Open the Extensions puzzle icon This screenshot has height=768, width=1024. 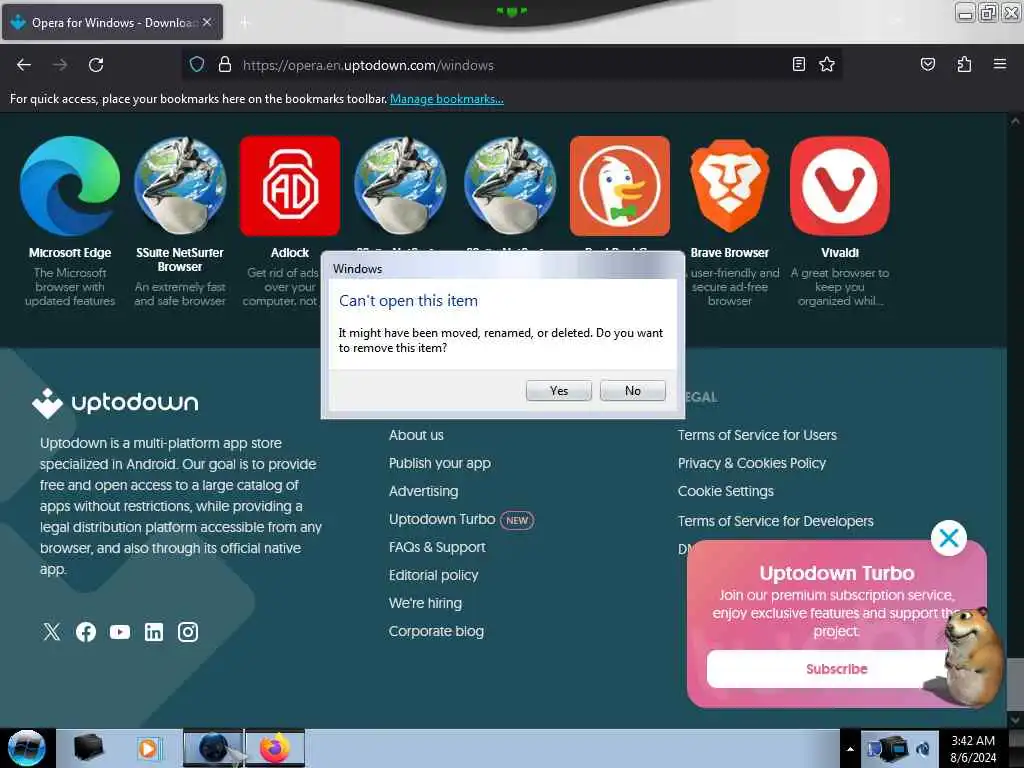[964, 64]
